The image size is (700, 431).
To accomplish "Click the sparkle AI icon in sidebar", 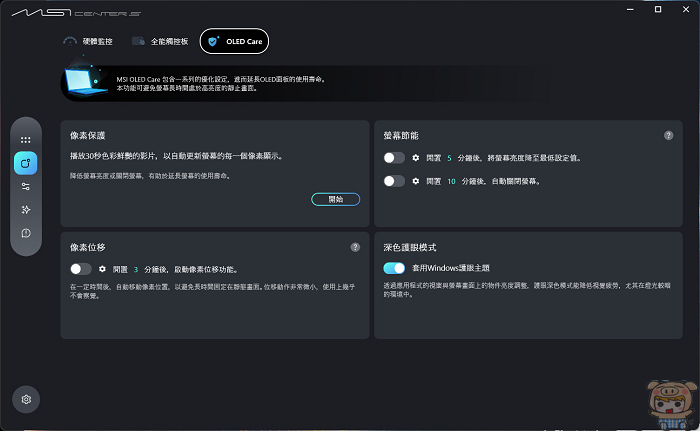I will point(26,210).
